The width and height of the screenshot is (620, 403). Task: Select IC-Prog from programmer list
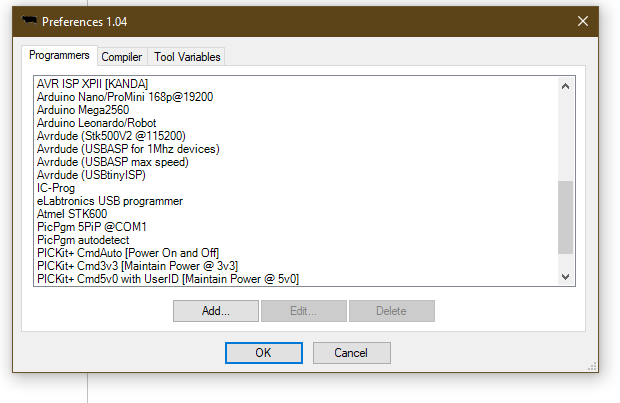tap(57, 188)
